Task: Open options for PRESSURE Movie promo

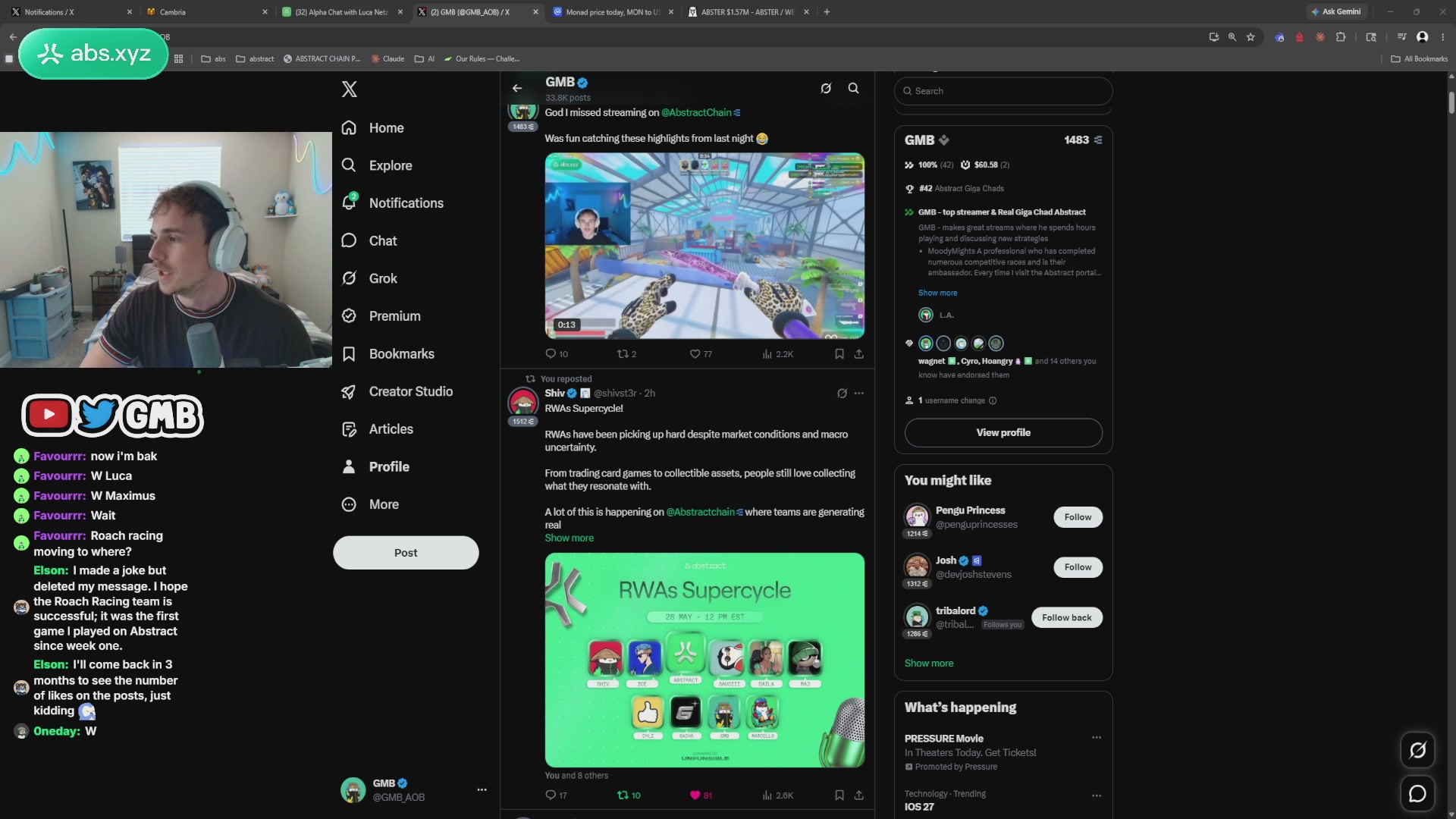Action: tap(1097, 738)
